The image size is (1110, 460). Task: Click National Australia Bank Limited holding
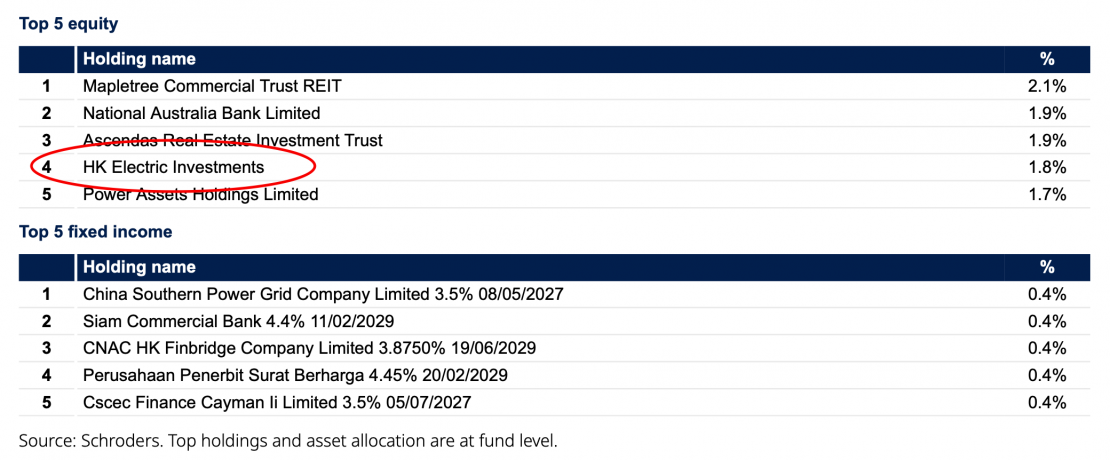[201, 113]
